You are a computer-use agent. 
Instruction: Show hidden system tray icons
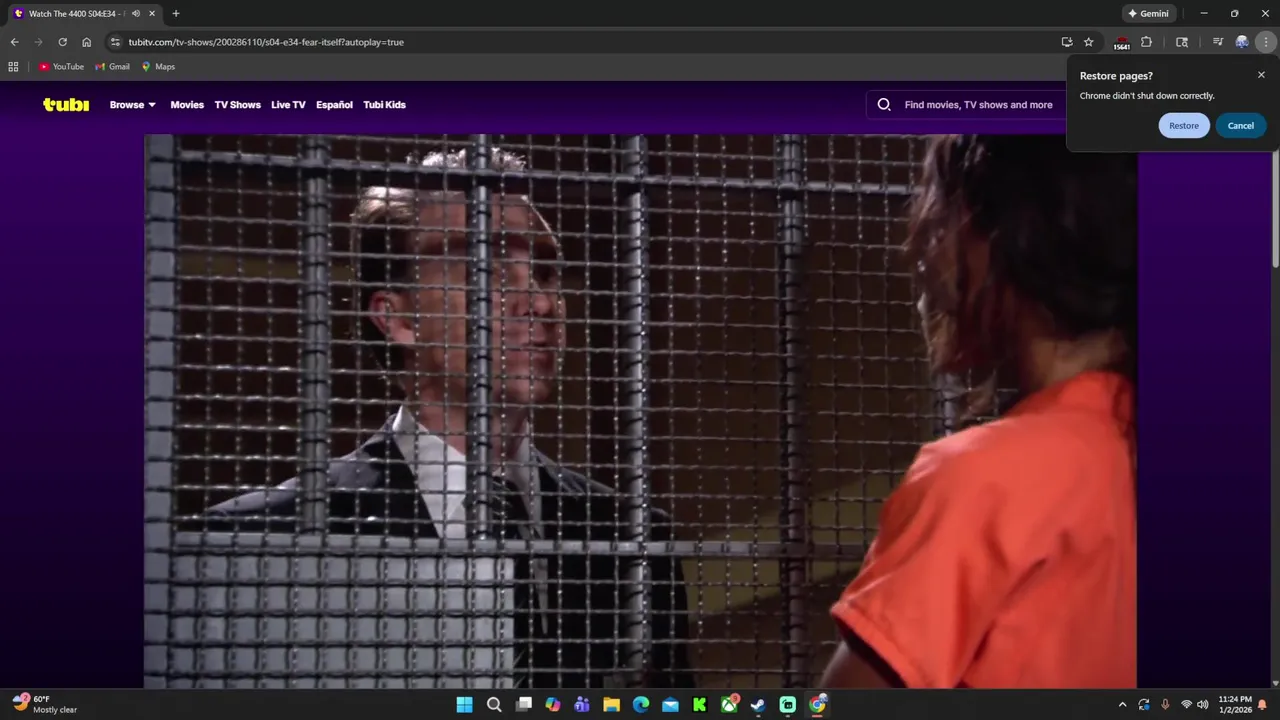[1122, 705]
